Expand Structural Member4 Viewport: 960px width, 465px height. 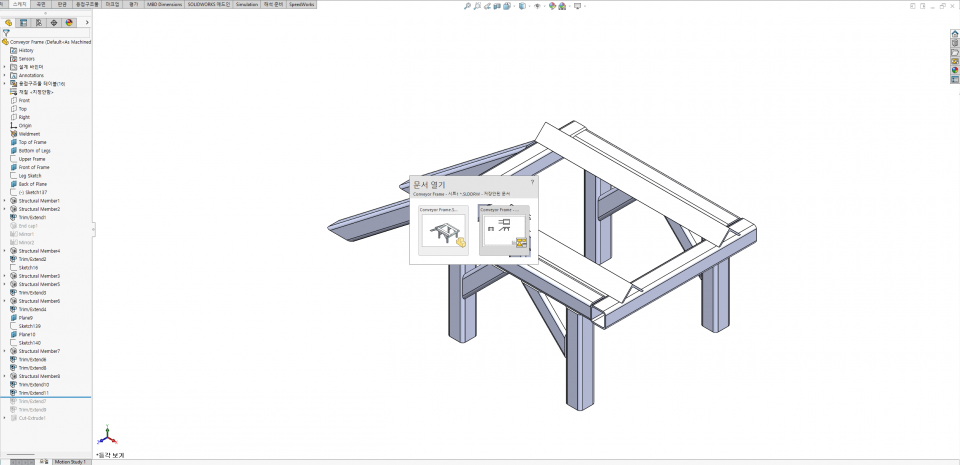pos(5,251)
